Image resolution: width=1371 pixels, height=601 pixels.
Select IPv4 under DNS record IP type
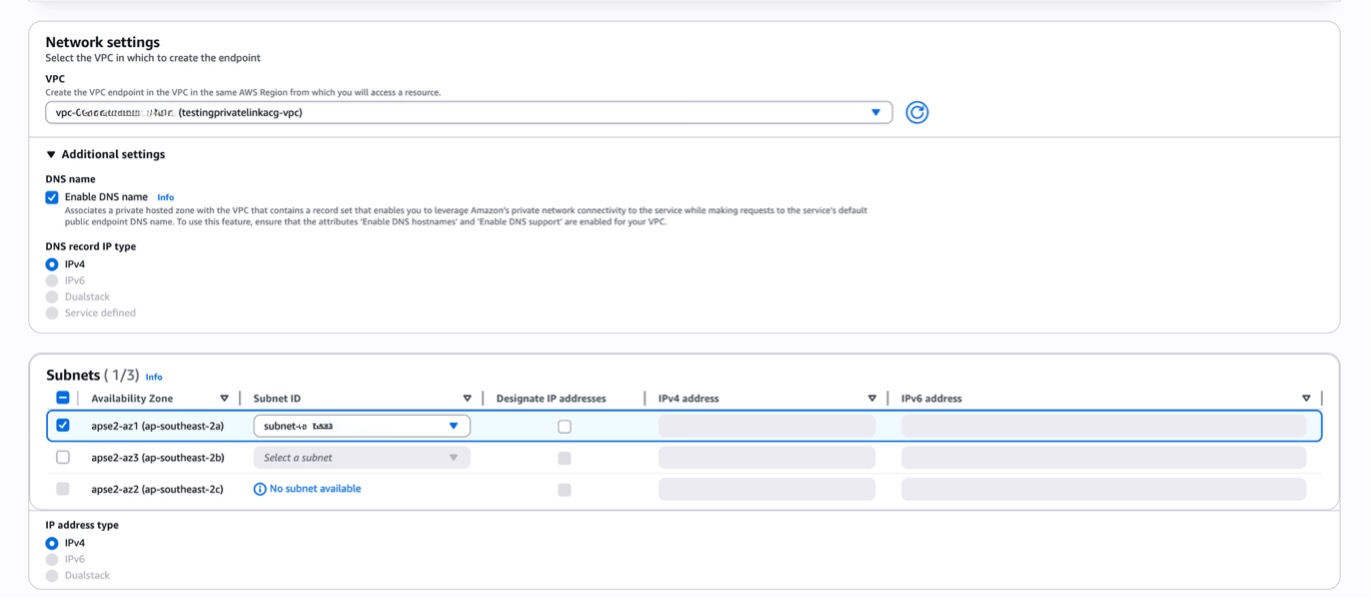pyautogui.click(x=52, y=264)
